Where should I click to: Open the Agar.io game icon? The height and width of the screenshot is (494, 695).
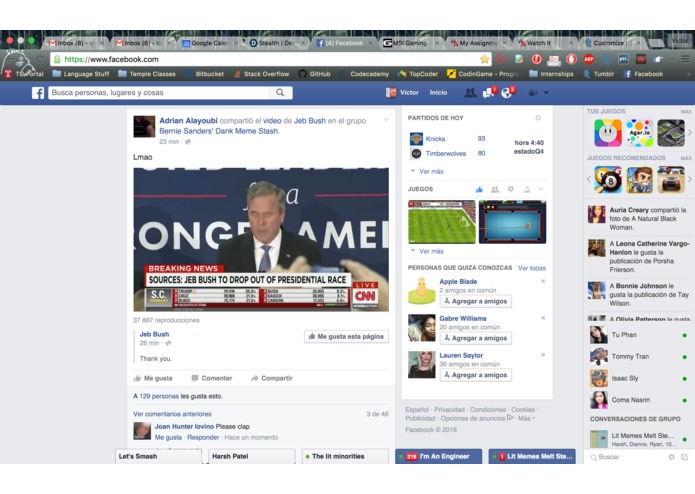click(x=640, y=133)
